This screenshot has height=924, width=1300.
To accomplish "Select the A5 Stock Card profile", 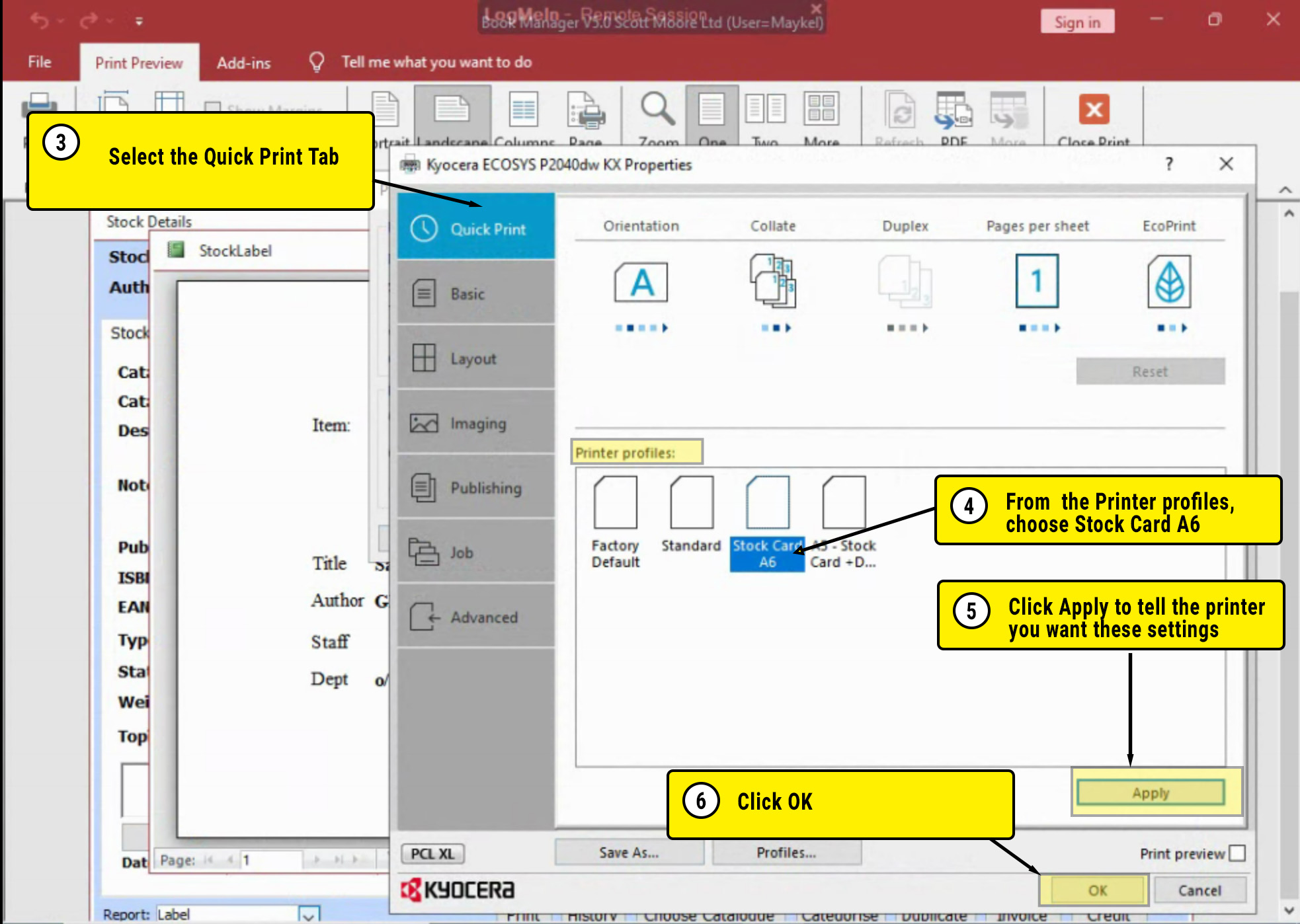I will (x=844, y=522).
